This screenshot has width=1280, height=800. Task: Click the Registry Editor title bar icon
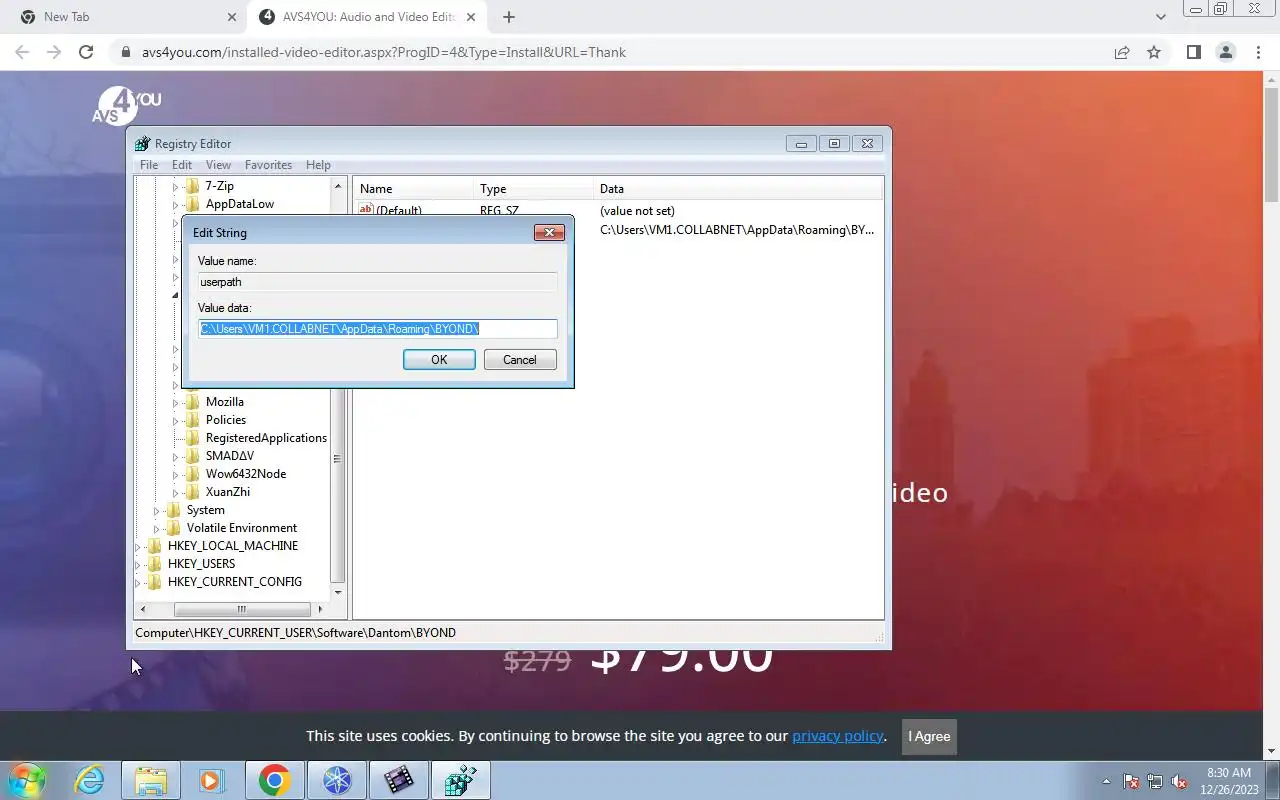click(x=143, y=144)
